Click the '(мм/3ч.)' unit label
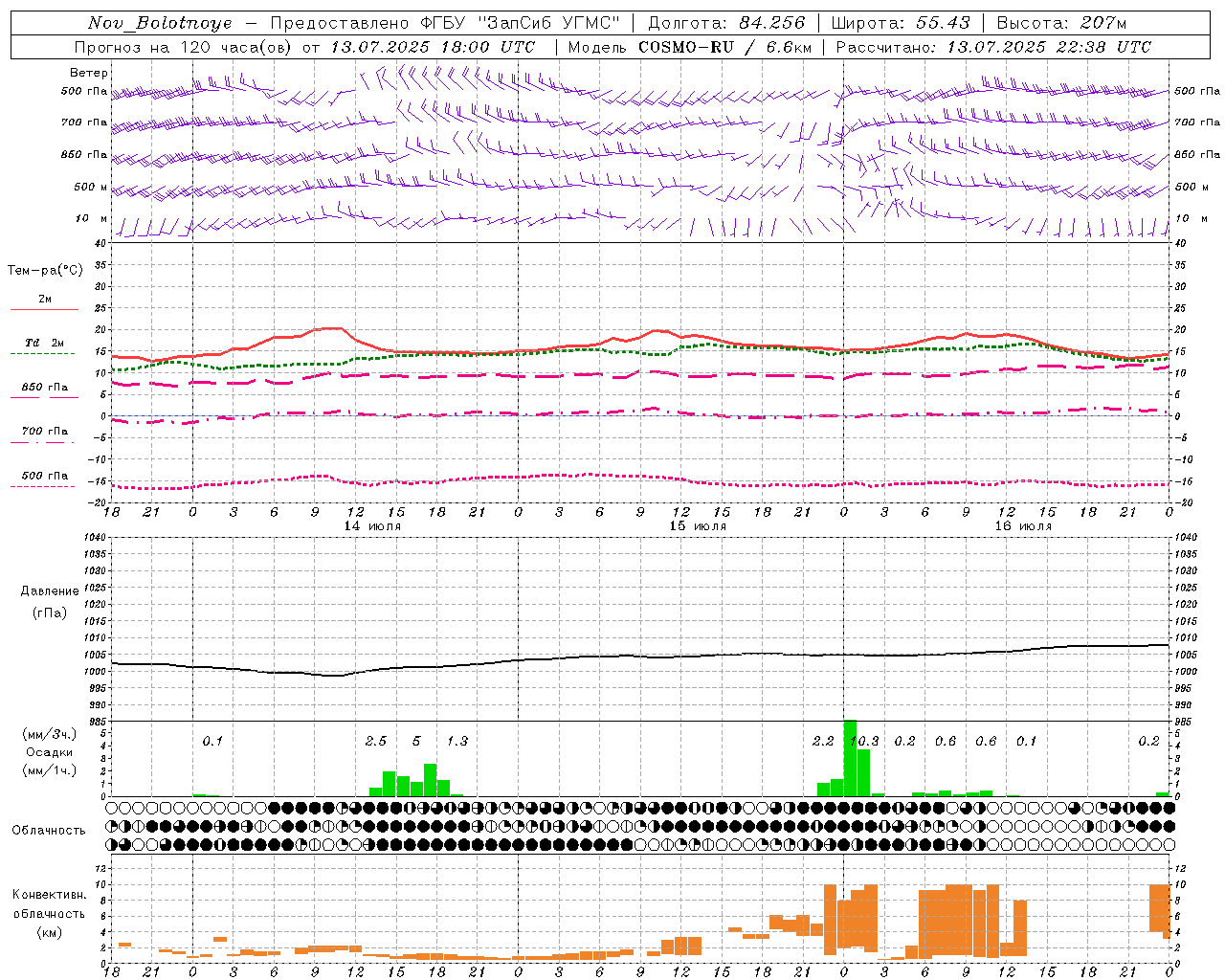Image resolution: width=1225 pixels, height=980 pixels. (50, 734)
